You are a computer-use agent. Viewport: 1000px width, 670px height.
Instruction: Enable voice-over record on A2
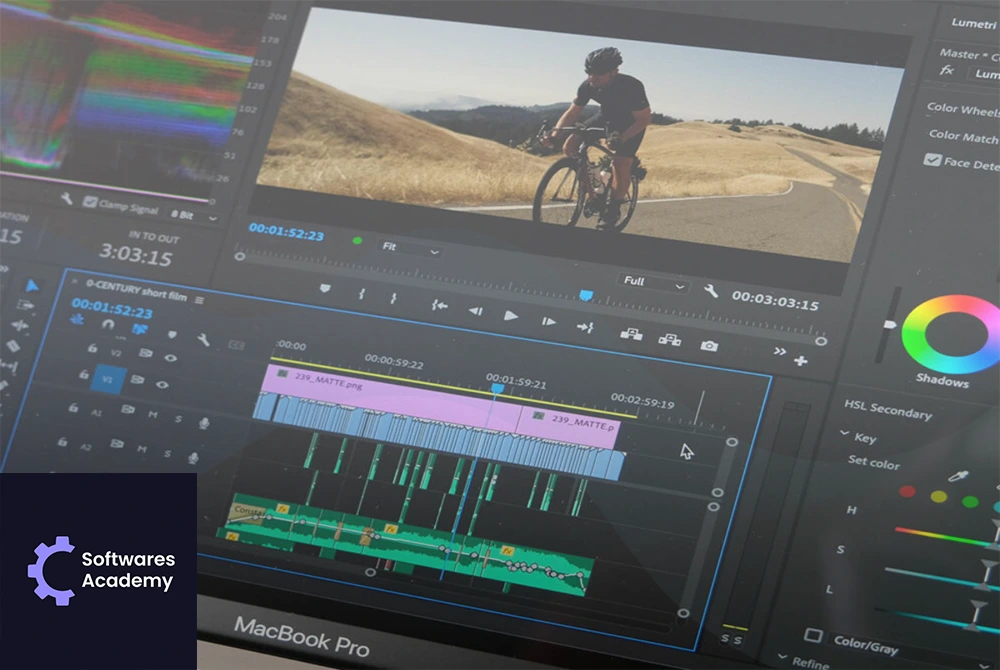click(x=193, y=458)
